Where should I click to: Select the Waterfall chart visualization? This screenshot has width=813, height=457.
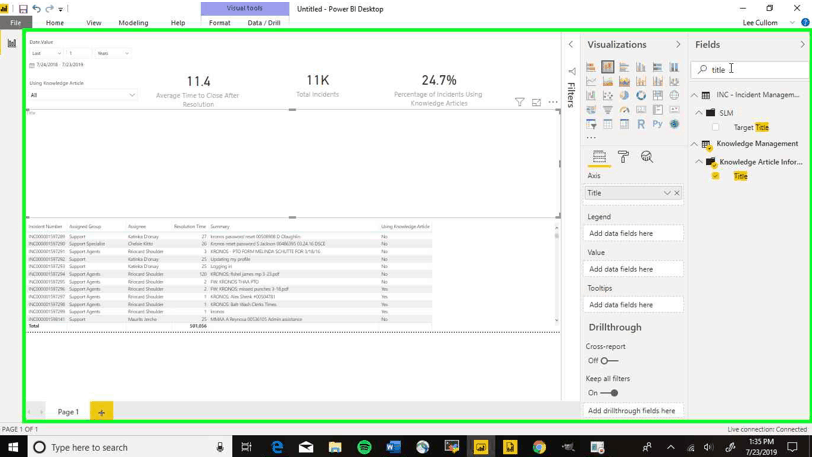pos(591,95)
